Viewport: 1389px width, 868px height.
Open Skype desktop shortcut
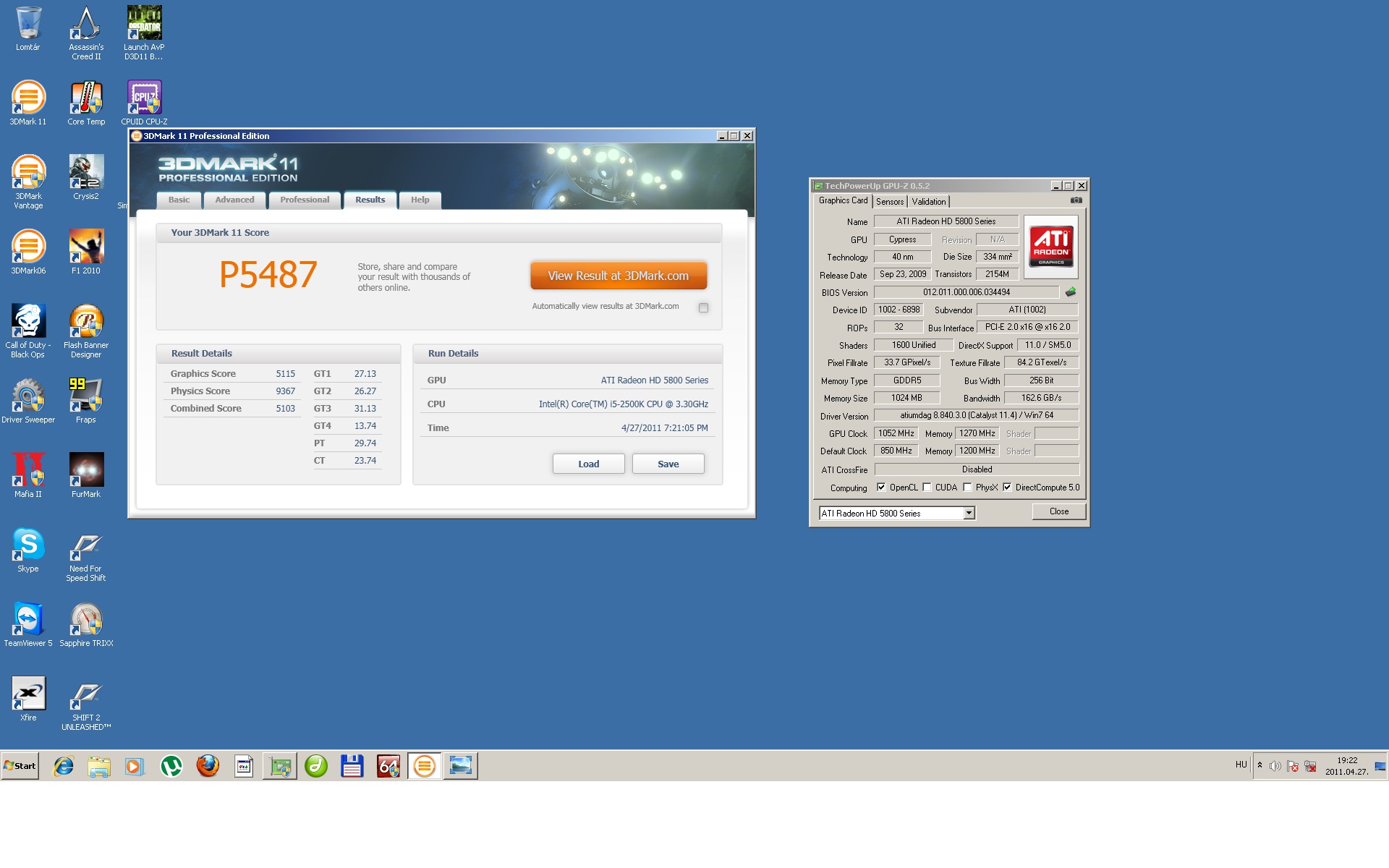pos(28,550)
